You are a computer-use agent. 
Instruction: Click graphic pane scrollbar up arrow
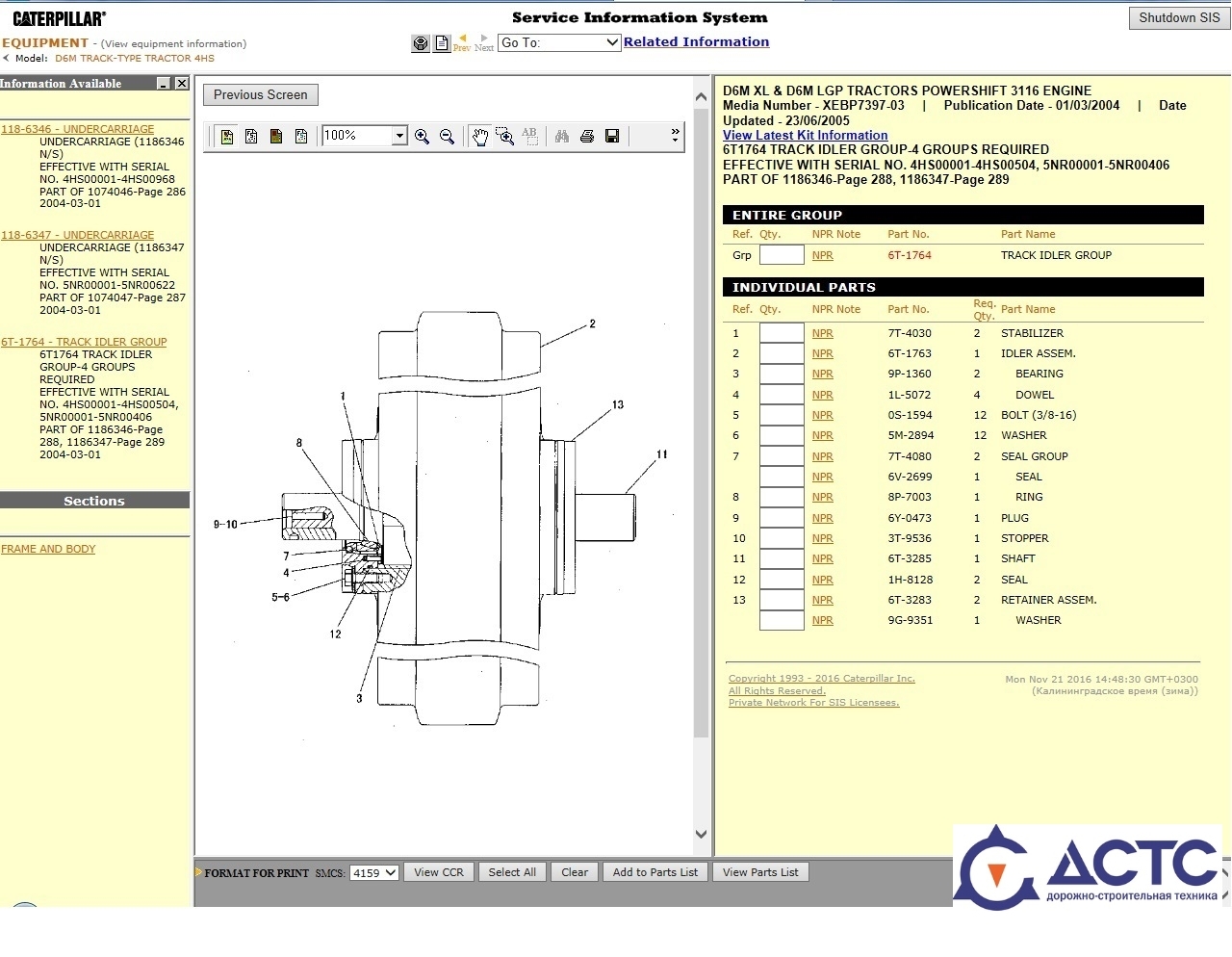pyautogui.click(x=701, y=97)
